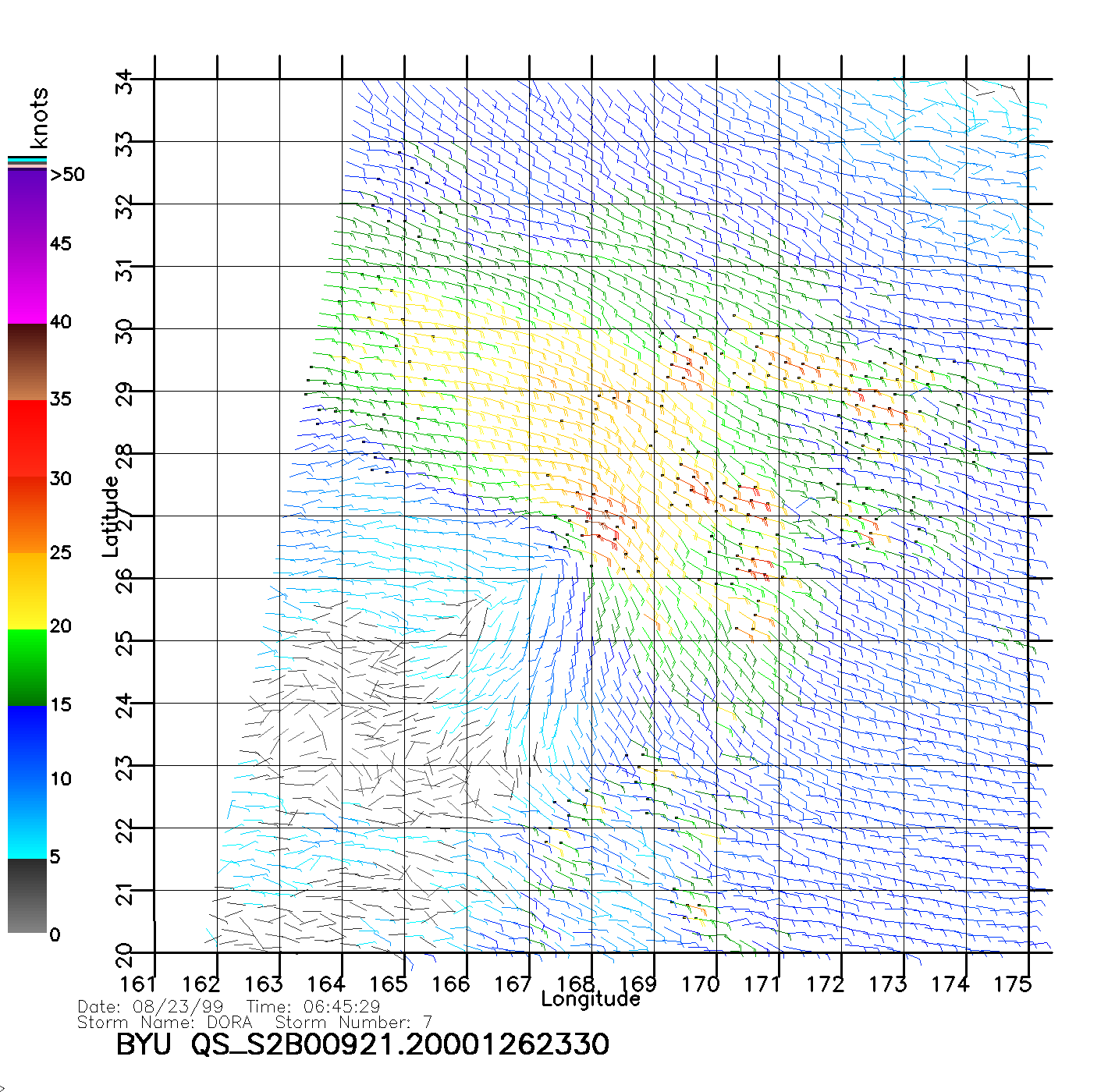Click the 161 longitude tick label

(x=138, y=984)
